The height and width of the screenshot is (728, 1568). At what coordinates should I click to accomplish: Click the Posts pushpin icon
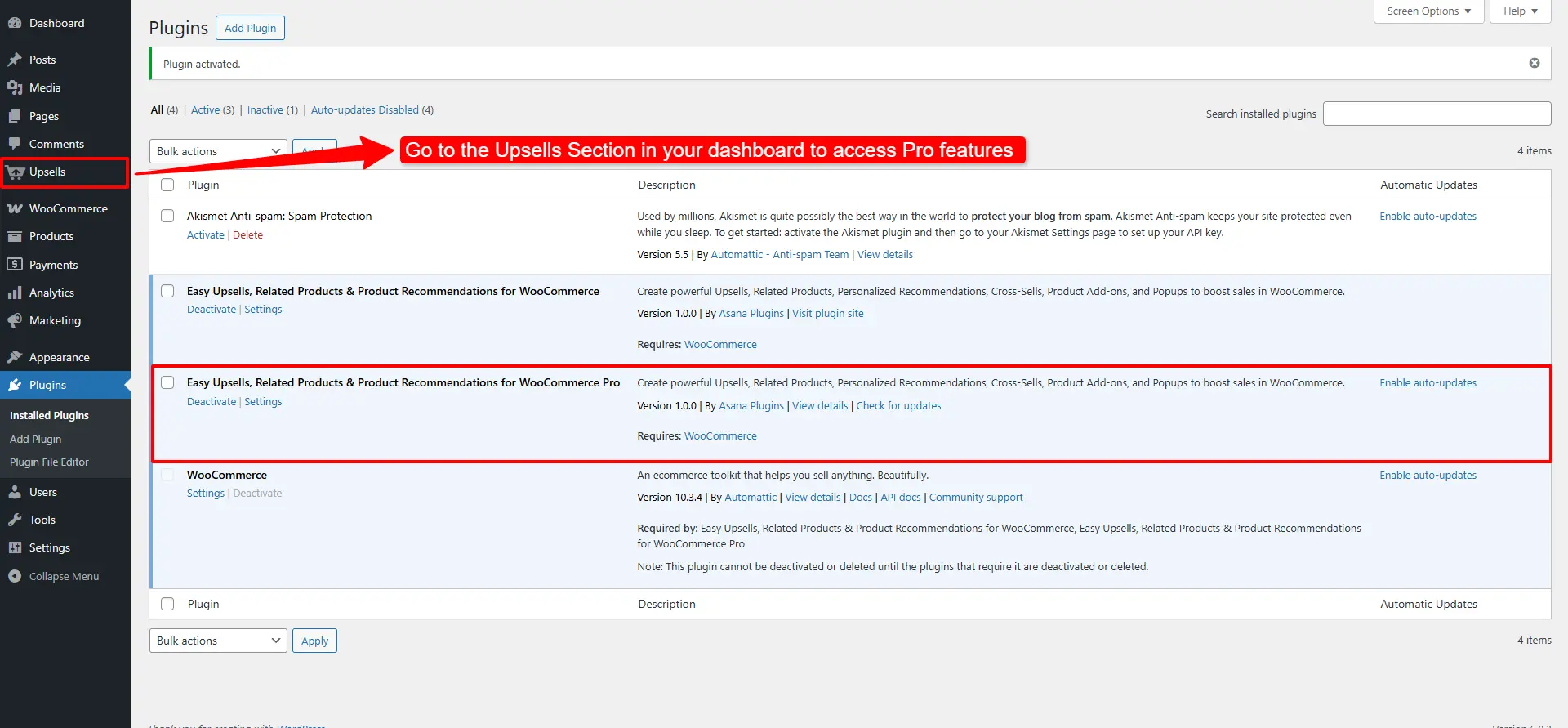pyautogui.click(x=15, y=60)
